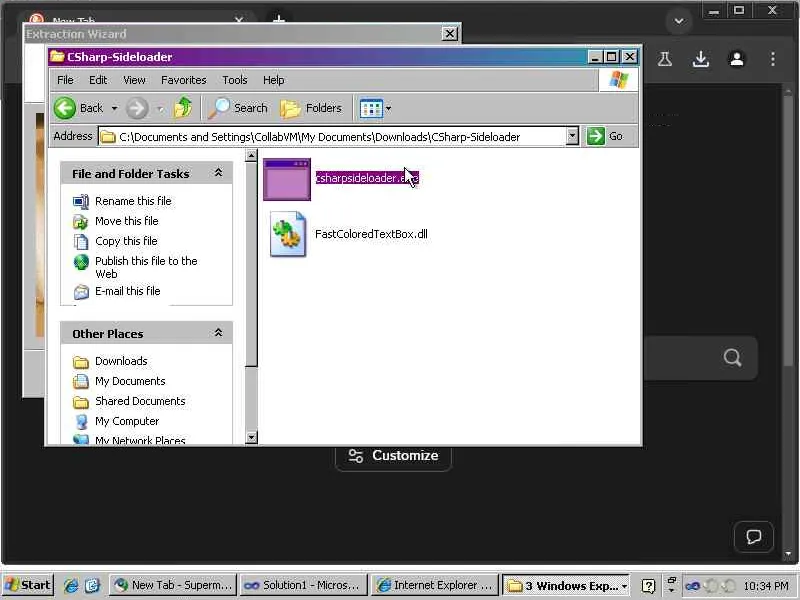
Task: Click the browser labs flask icon
Action: point(664,59)
